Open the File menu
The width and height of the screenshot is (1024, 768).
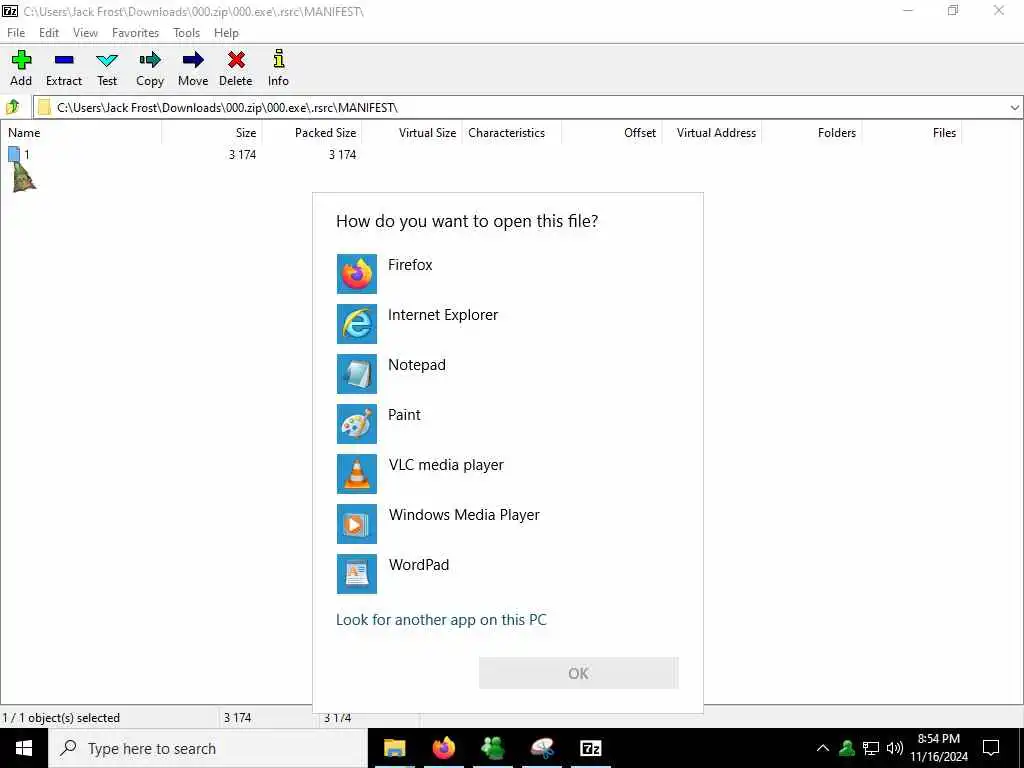tap(16, 33)
